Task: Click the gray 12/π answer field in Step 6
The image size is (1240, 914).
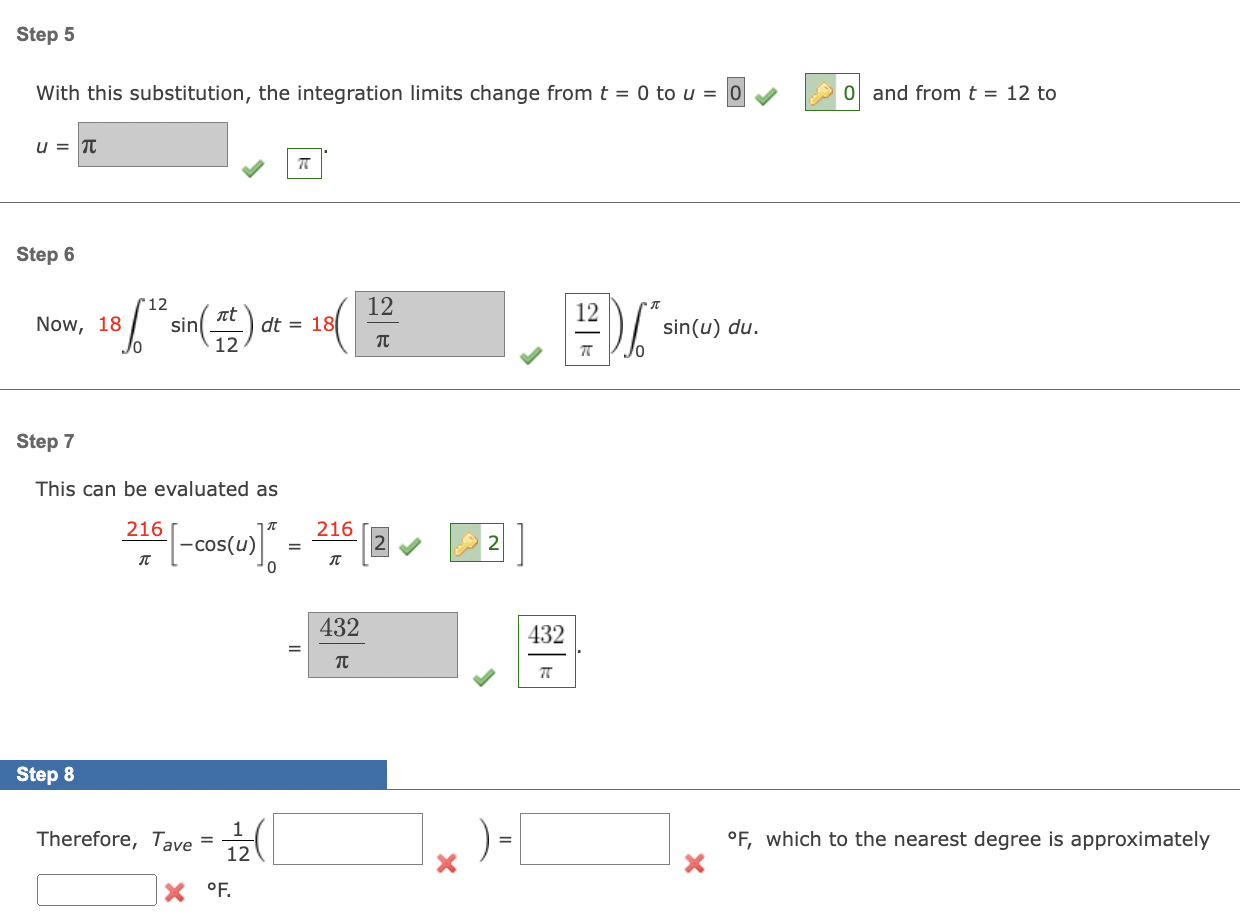Action: tap(429, 323)
